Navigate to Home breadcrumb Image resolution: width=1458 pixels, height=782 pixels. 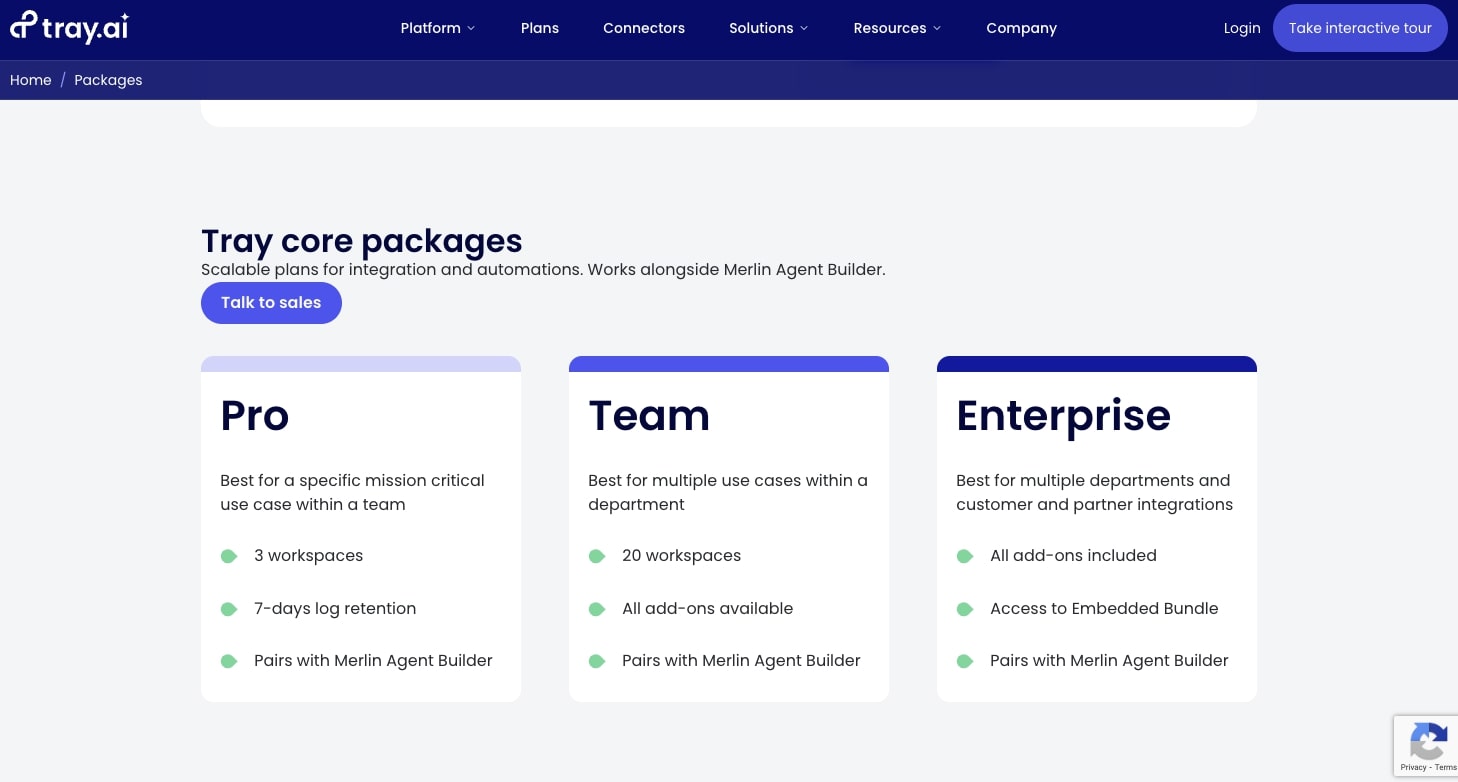(31, 80)
